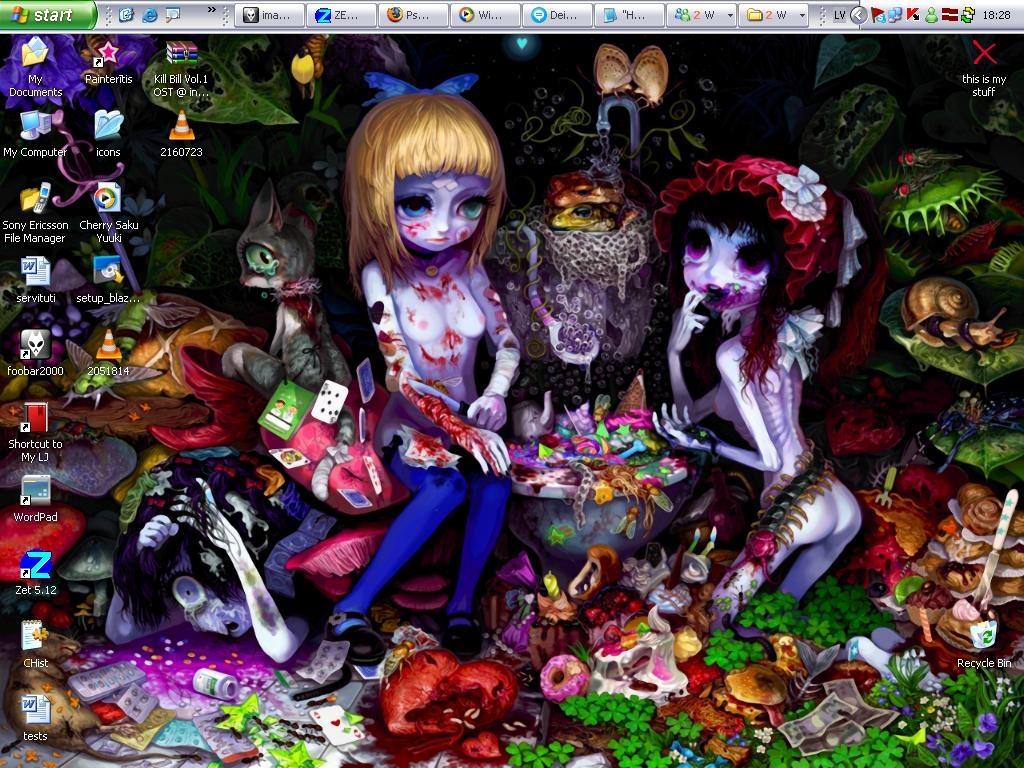
Task: Click the red flag tray icon
Action: tap(877, 15)
